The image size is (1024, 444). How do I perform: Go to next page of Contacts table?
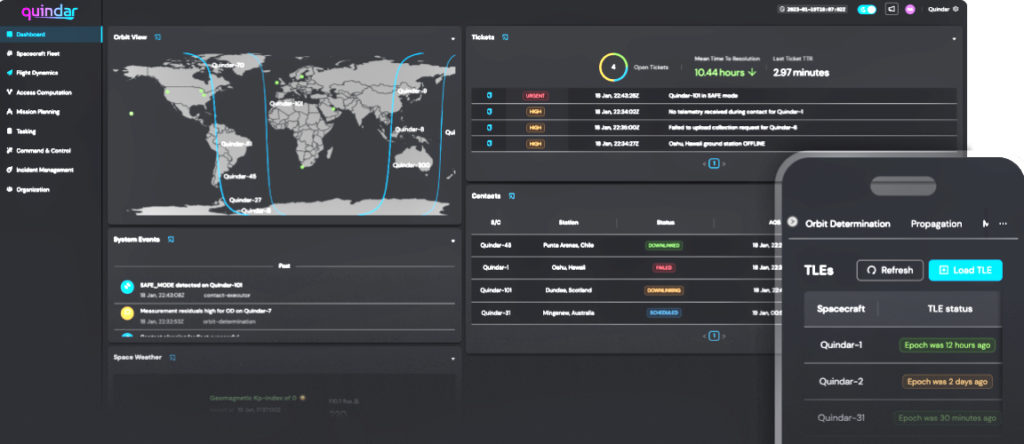726,336
